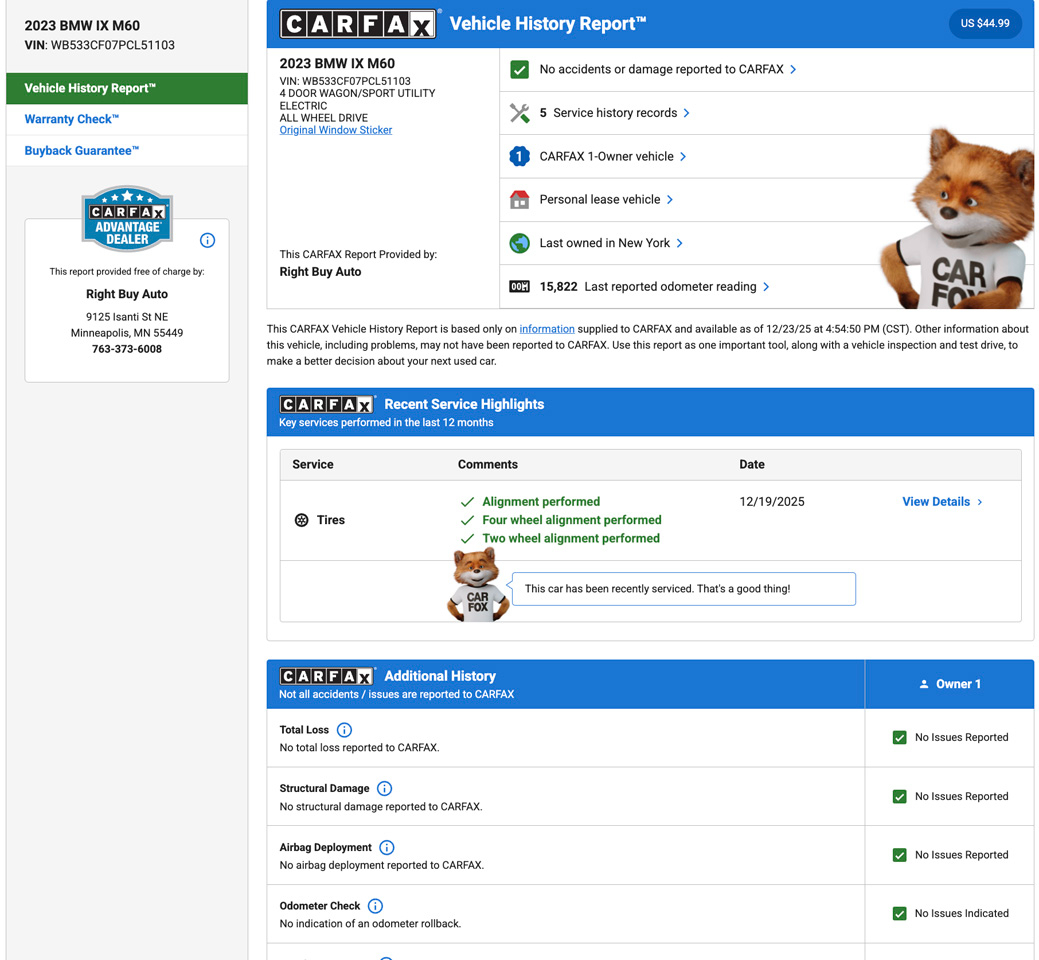Open info icon beside Structural Damage

384,789
